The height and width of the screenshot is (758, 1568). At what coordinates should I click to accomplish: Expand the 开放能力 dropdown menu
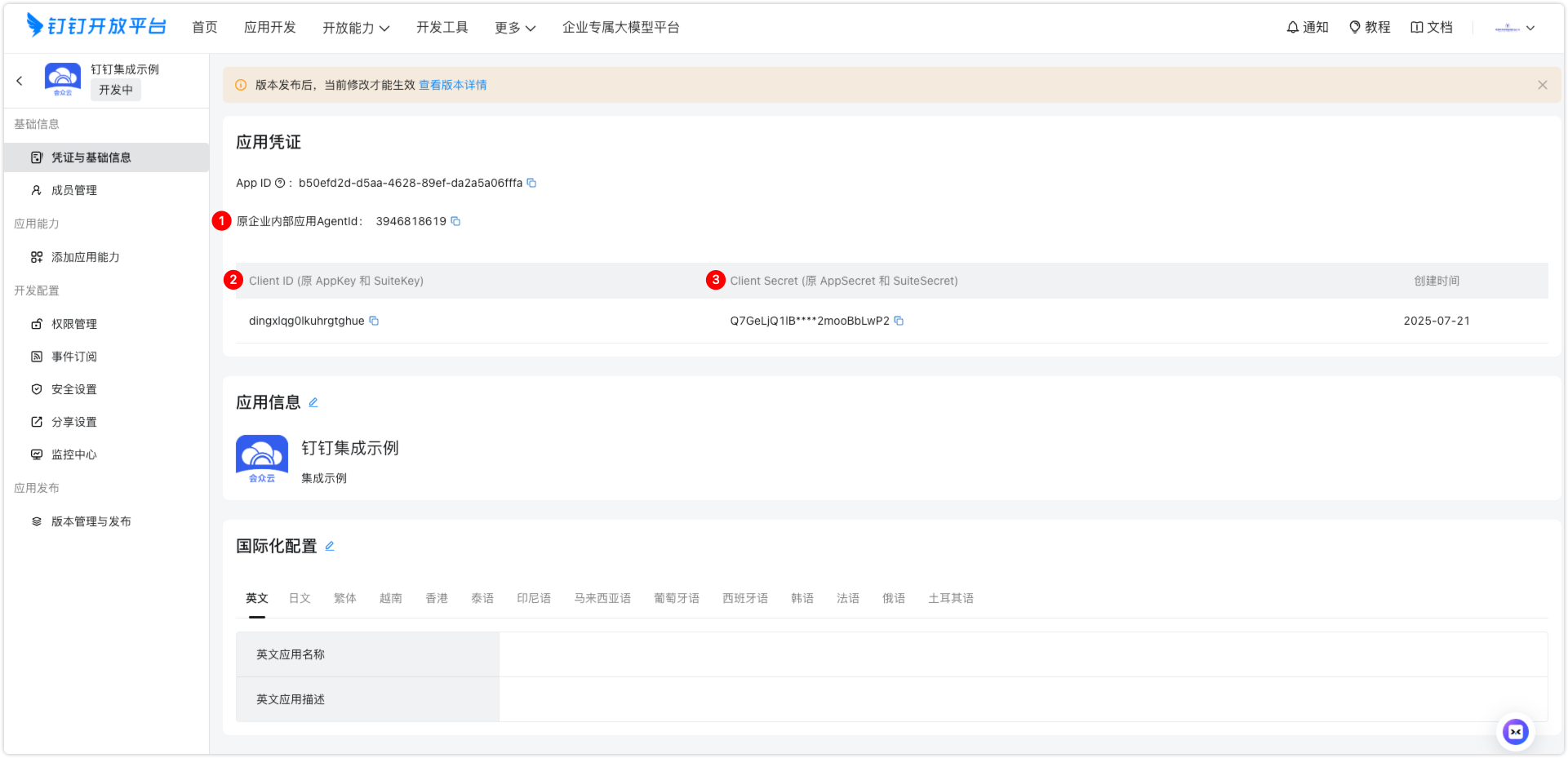[356, 28]
